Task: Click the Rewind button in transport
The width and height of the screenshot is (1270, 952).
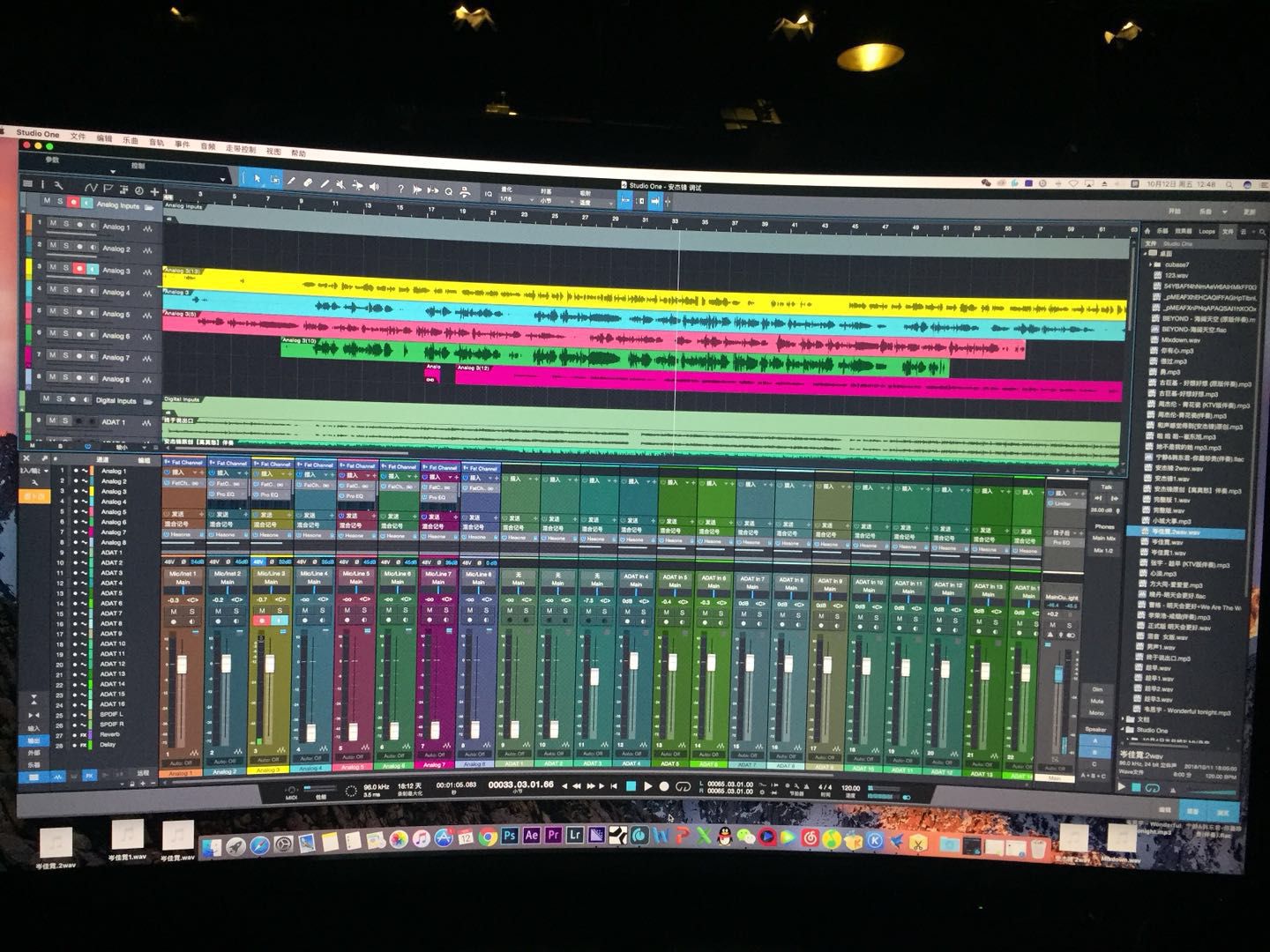Action: pos(576,786)
